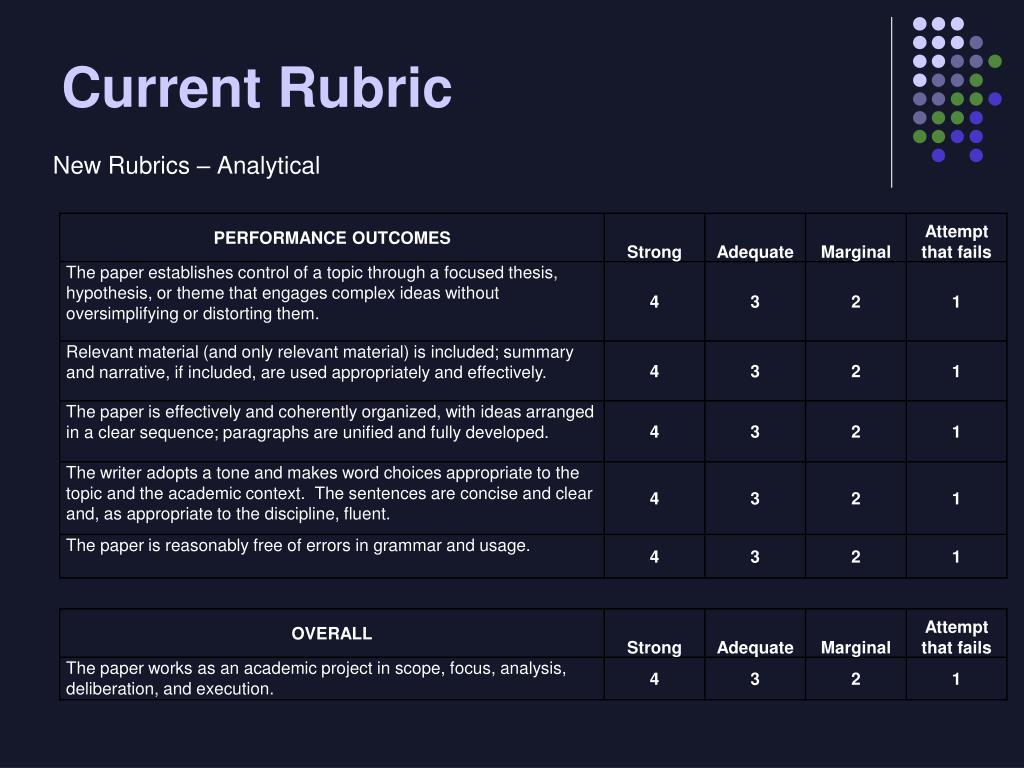Click "Marginal" header in the Overall table

coord(856,648)
